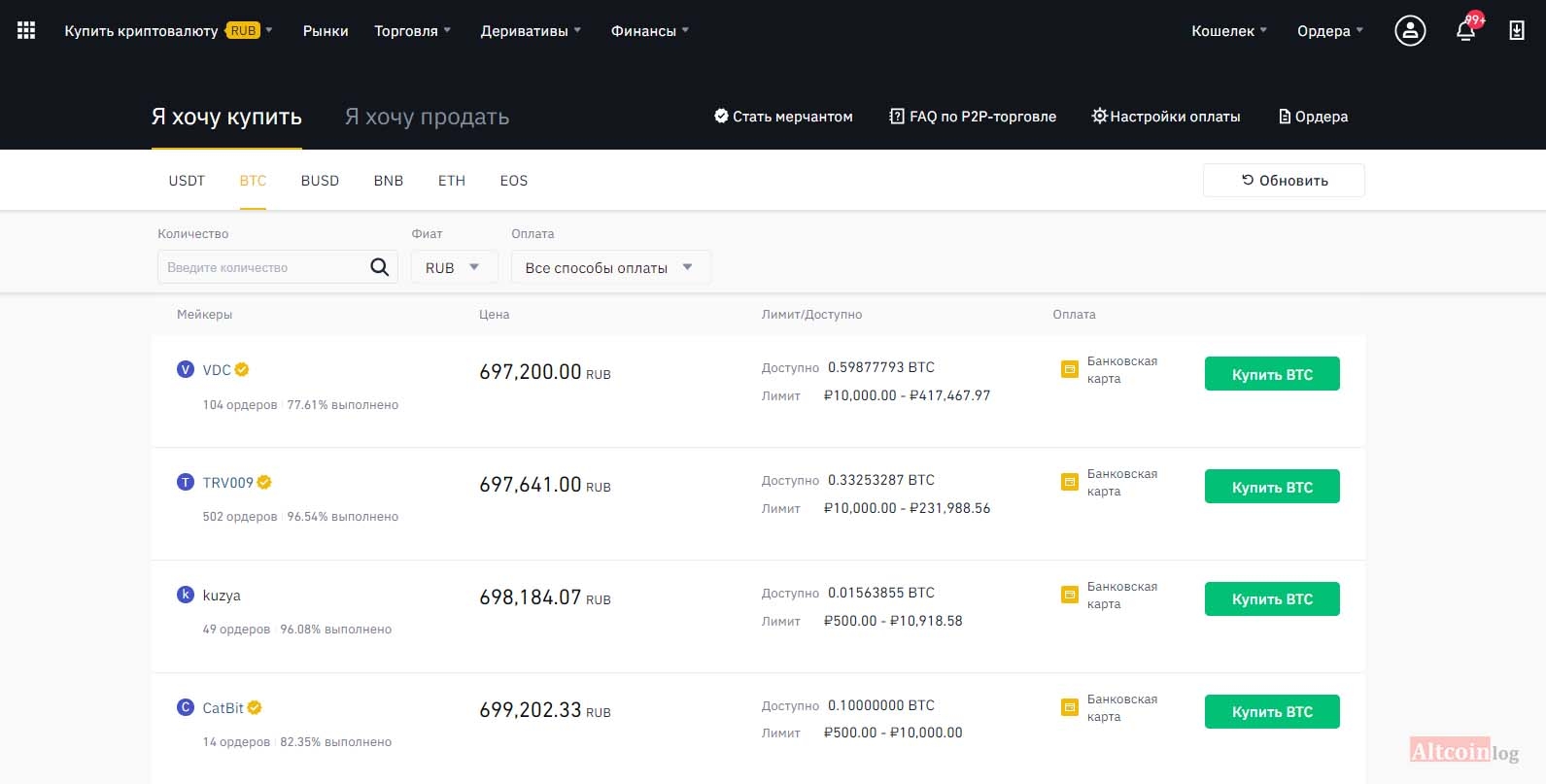Expand the 'Деривативы' menu
This screenshot has width=1546, height=784.
coord(531,30)
